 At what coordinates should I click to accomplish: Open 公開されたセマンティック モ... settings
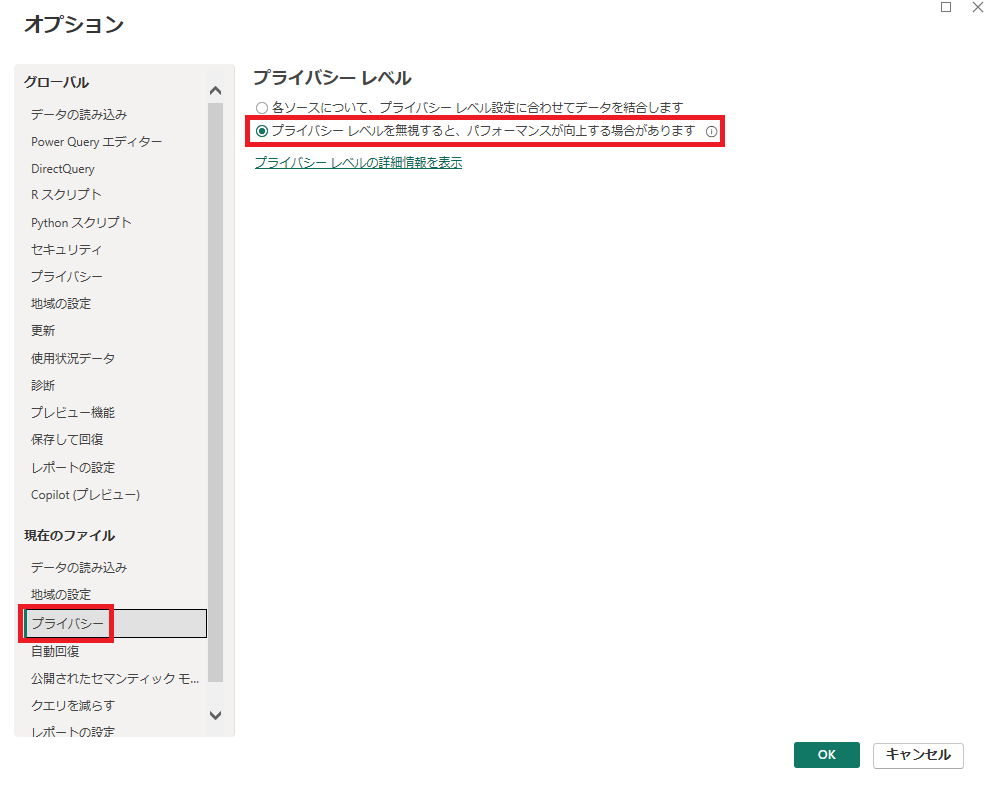[x=115, y=678]
